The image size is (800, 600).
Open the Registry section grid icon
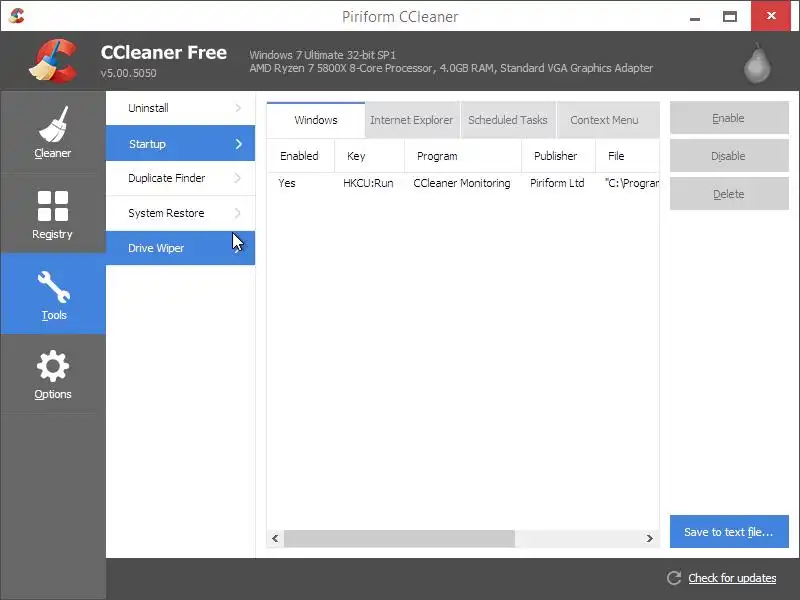(x=53, y=206)
